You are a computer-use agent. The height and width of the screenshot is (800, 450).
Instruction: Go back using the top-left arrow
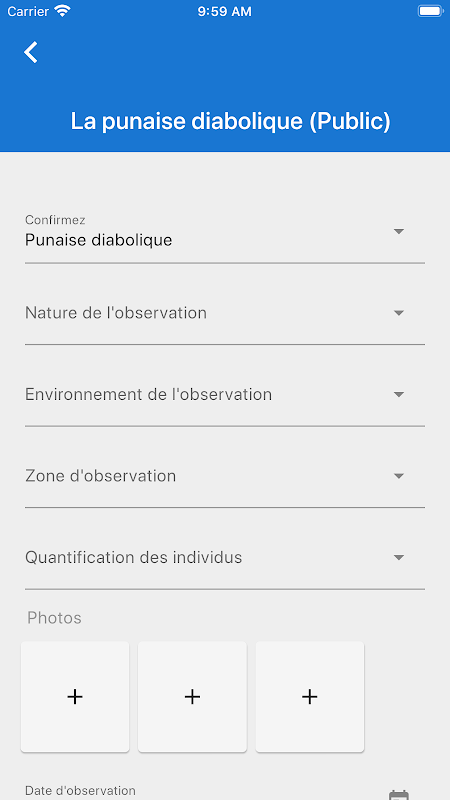pos(31,53)
